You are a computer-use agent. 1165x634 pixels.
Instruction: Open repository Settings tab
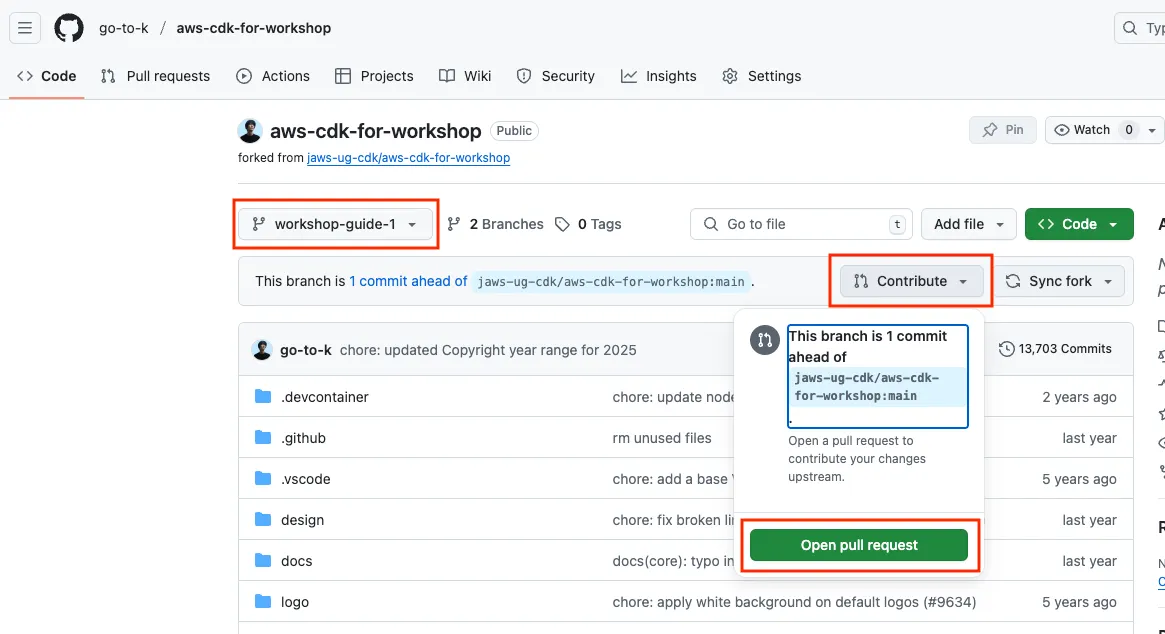pos(762,76)
